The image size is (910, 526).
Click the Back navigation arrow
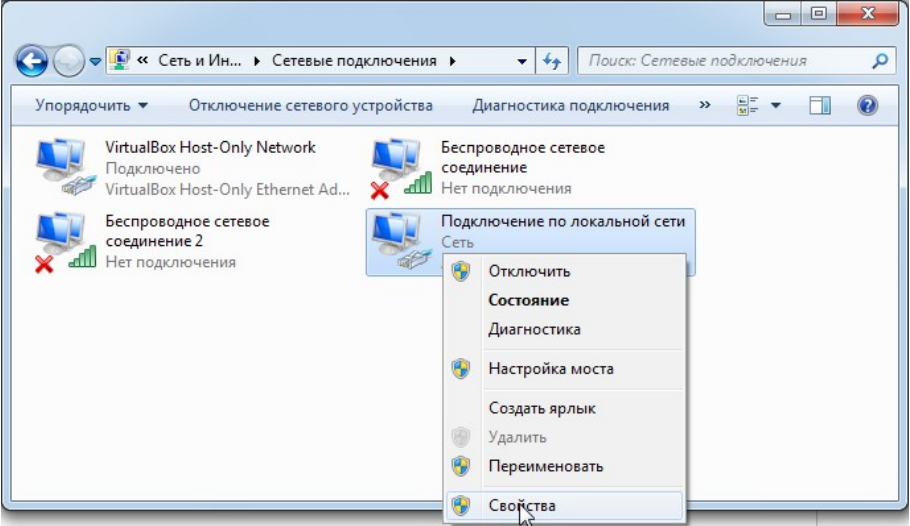[x=31, y=61]
